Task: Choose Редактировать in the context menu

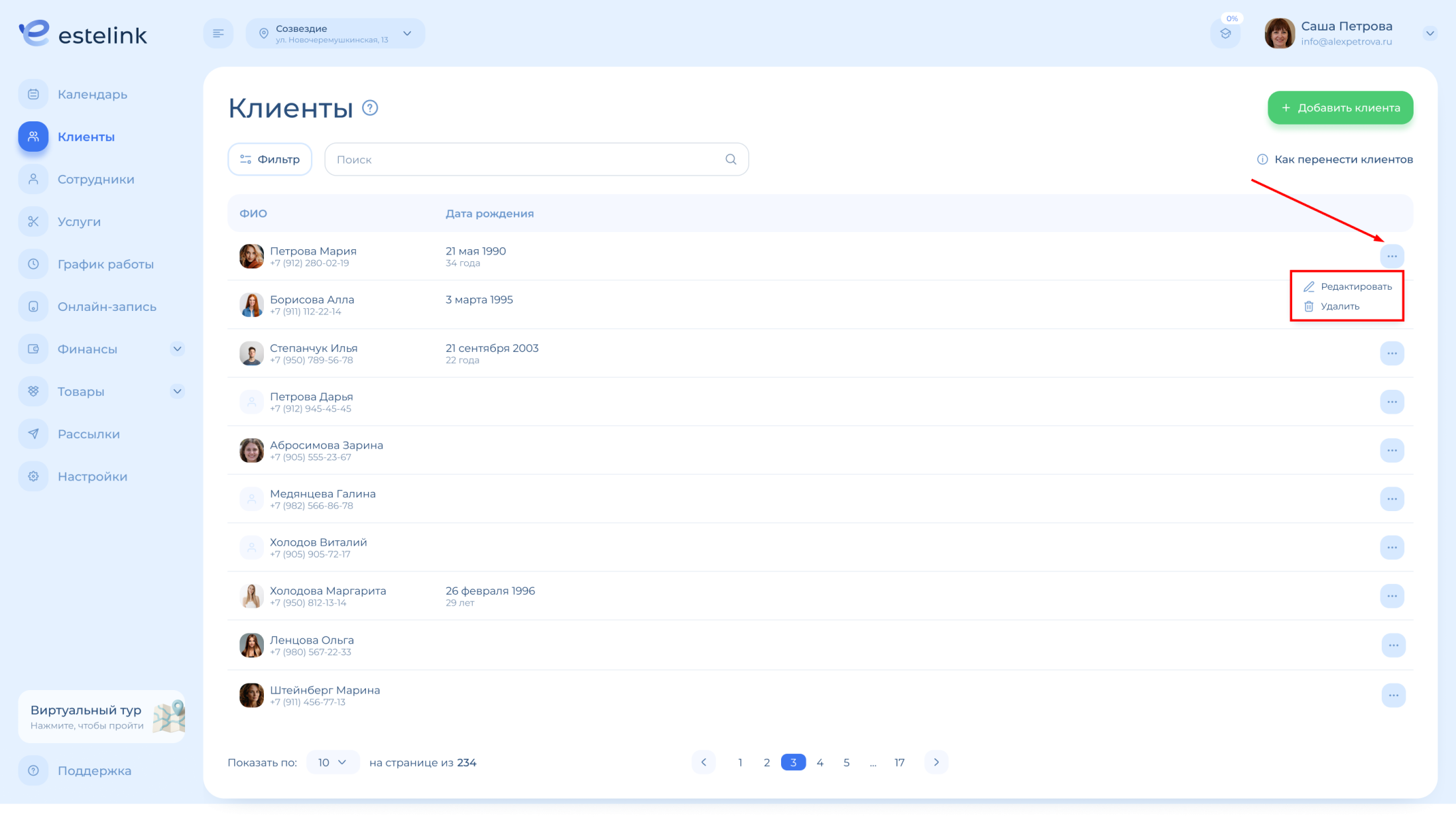Action: (1347, 286)
